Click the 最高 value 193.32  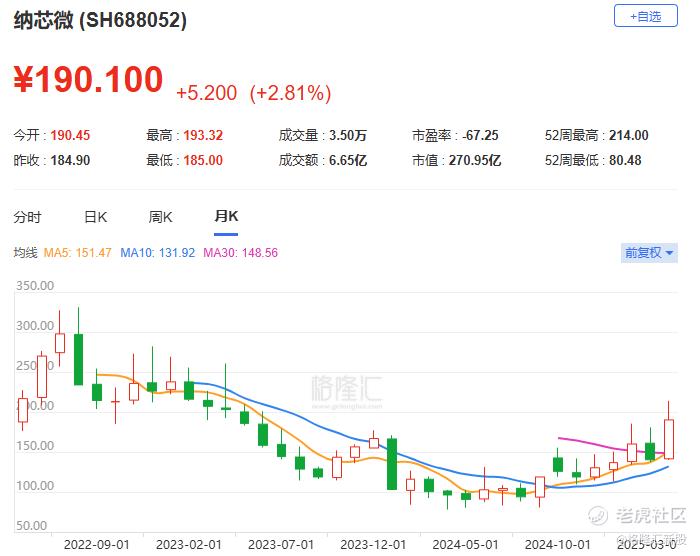[x=203, y=135]
